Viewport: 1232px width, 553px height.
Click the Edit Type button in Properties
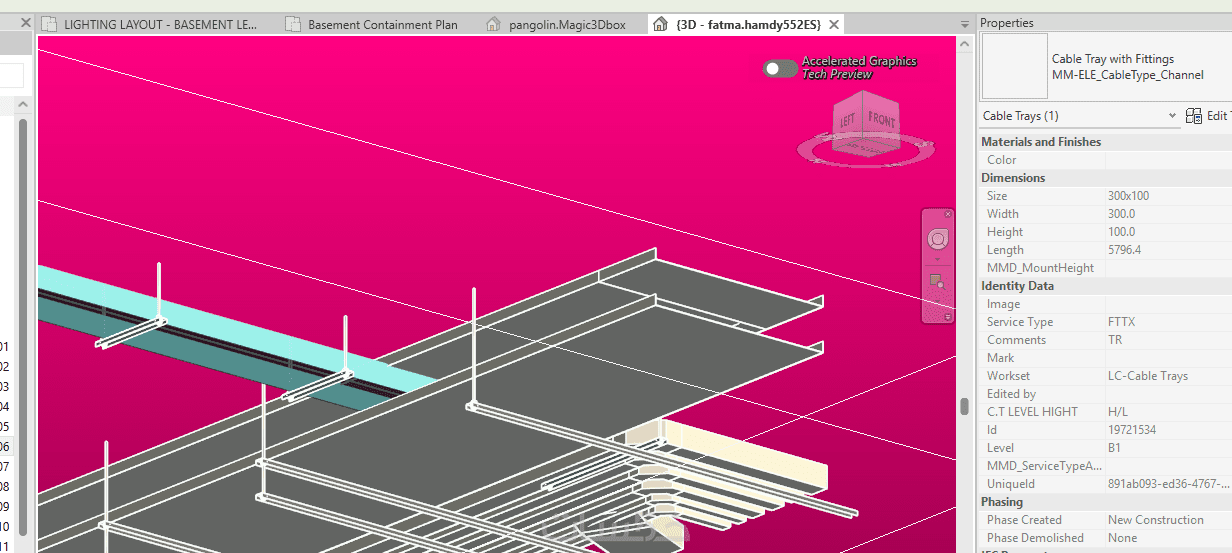(1209, 116)
